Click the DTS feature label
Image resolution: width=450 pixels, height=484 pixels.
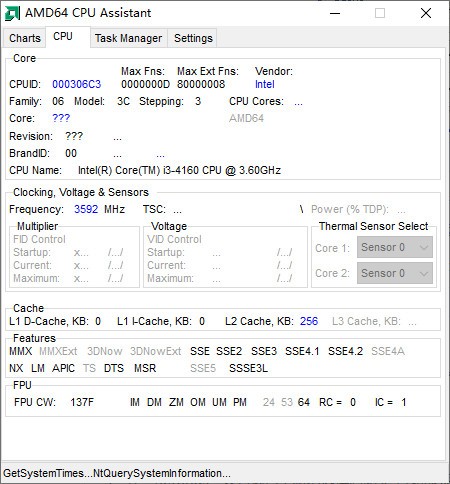coord(114,368)
